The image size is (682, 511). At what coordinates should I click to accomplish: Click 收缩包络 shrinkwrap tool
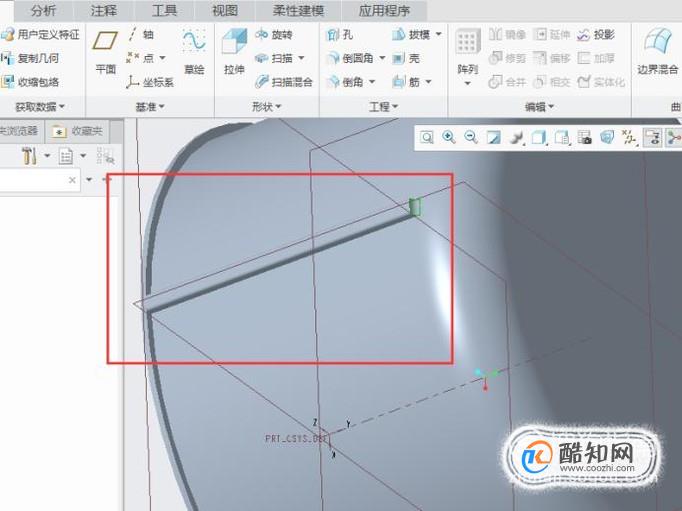30,81
